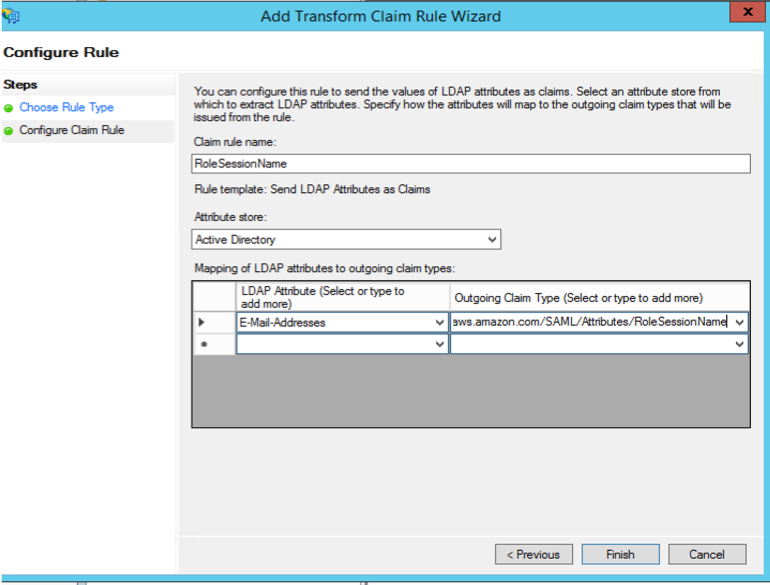Image resolution: width=770 pixels, height=585 pixels.
Task: Click the Steps heading
Action: [x=20, y=84]
